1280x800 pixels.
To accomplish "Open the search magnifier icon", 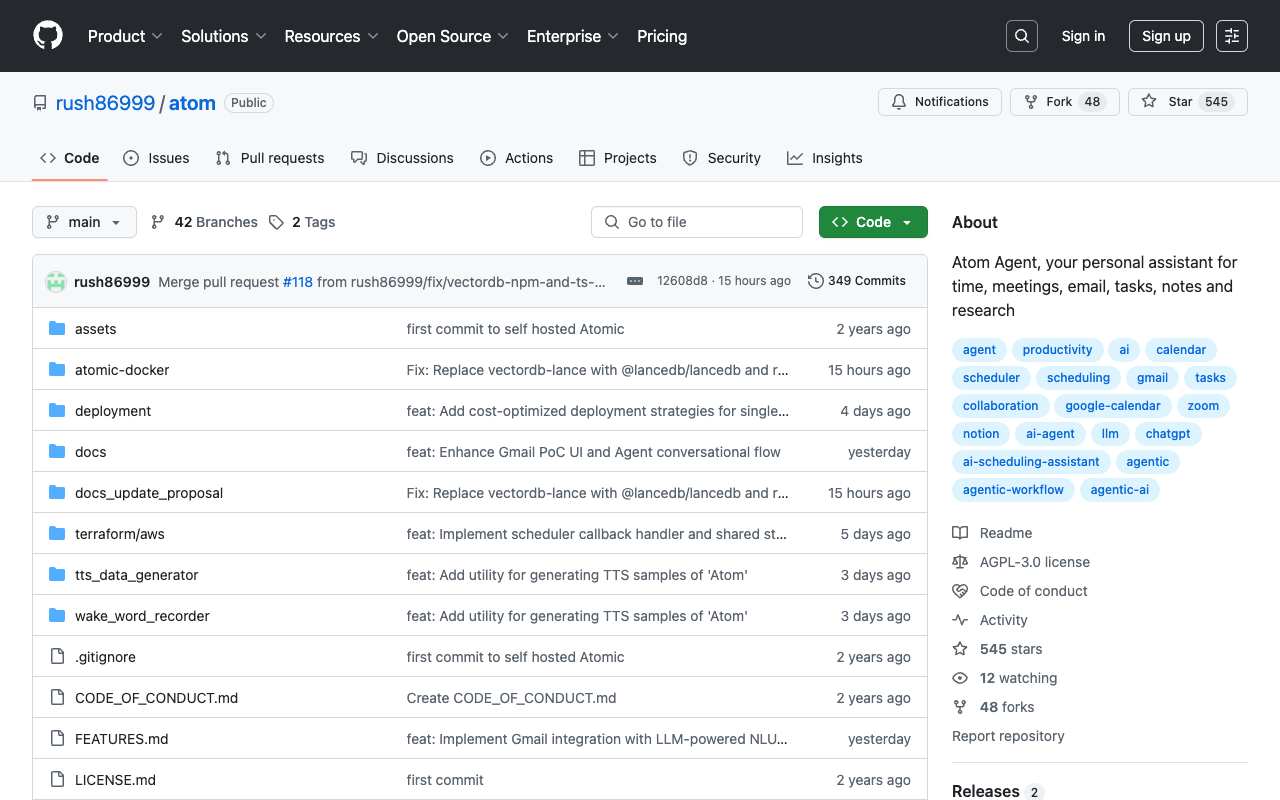I will [1021, 36].
